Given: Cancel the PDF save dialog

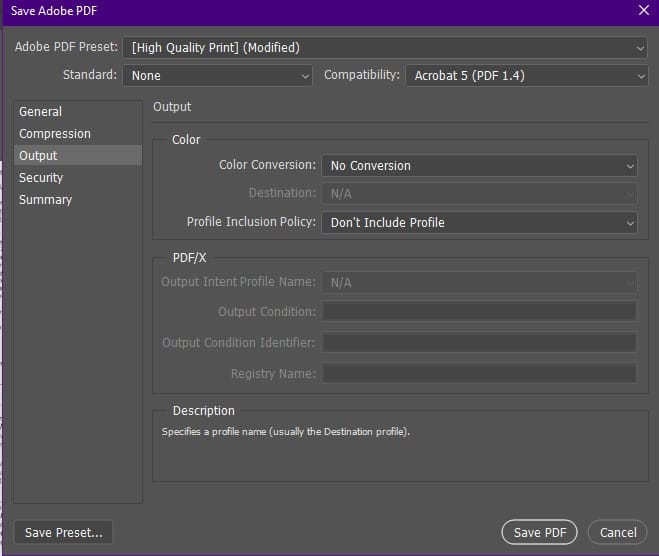Looking at the screenshot, I should [x=617, y=532].
